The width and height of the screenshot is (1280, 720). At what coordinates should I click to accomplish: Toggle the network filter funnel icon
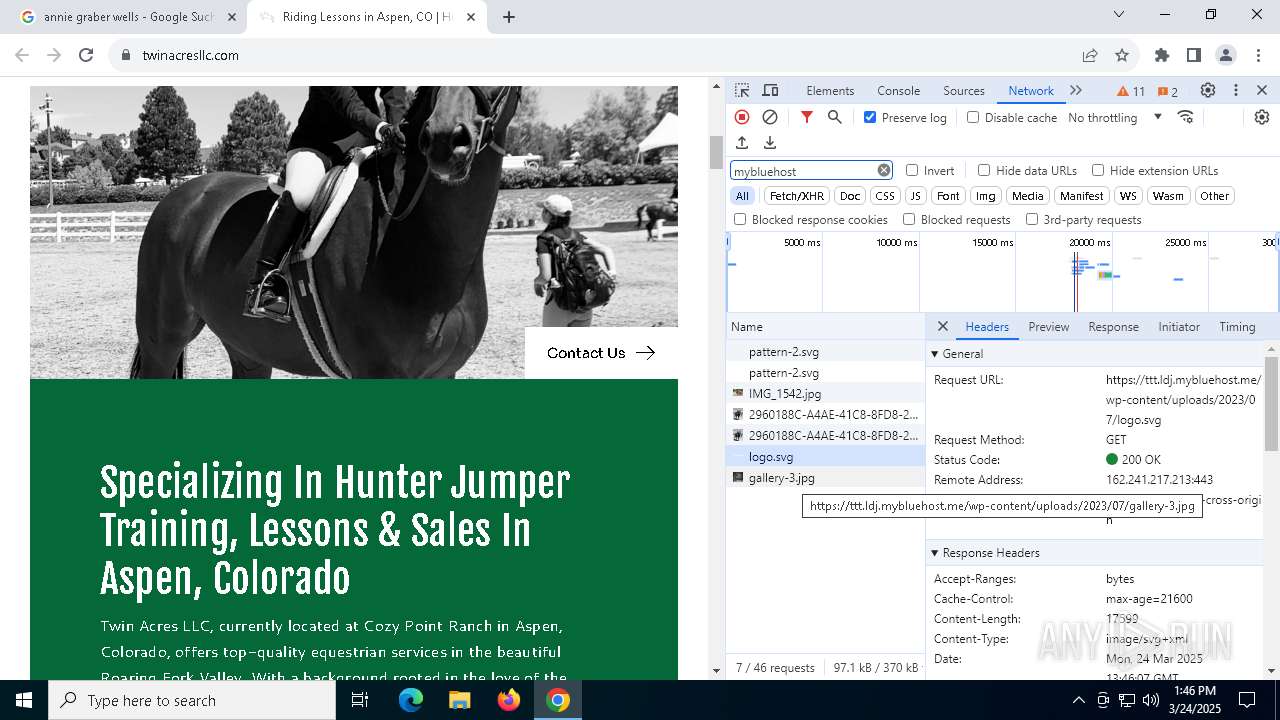[806, 117]
